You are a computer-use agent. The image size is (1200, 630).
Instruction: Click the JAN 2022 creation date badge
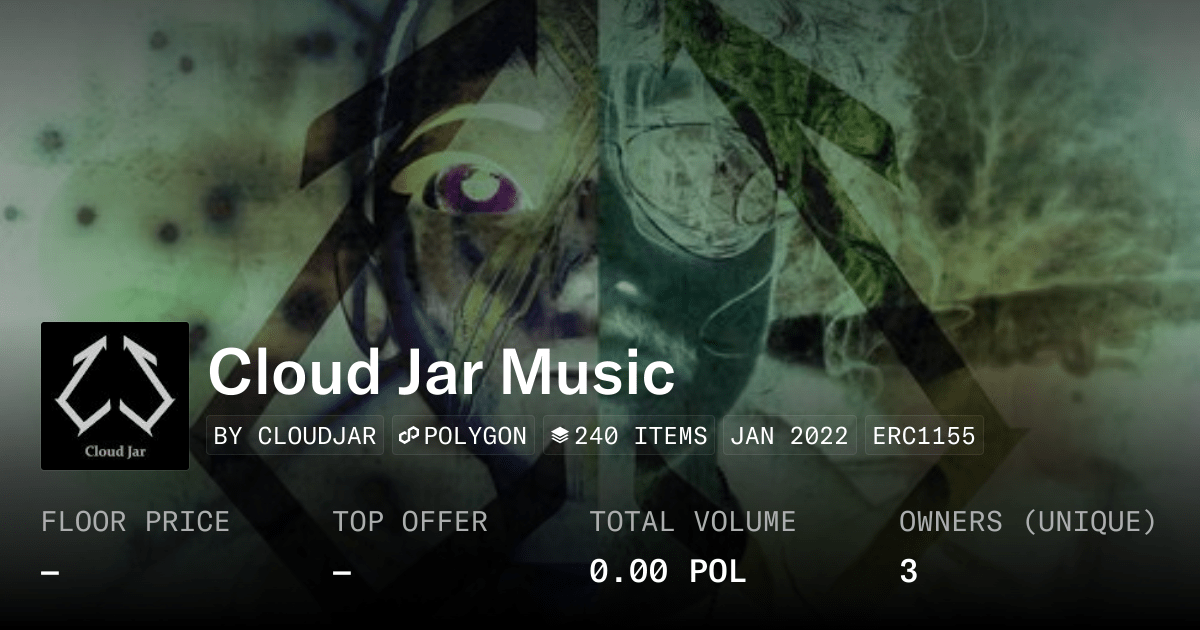click(789, 436)
